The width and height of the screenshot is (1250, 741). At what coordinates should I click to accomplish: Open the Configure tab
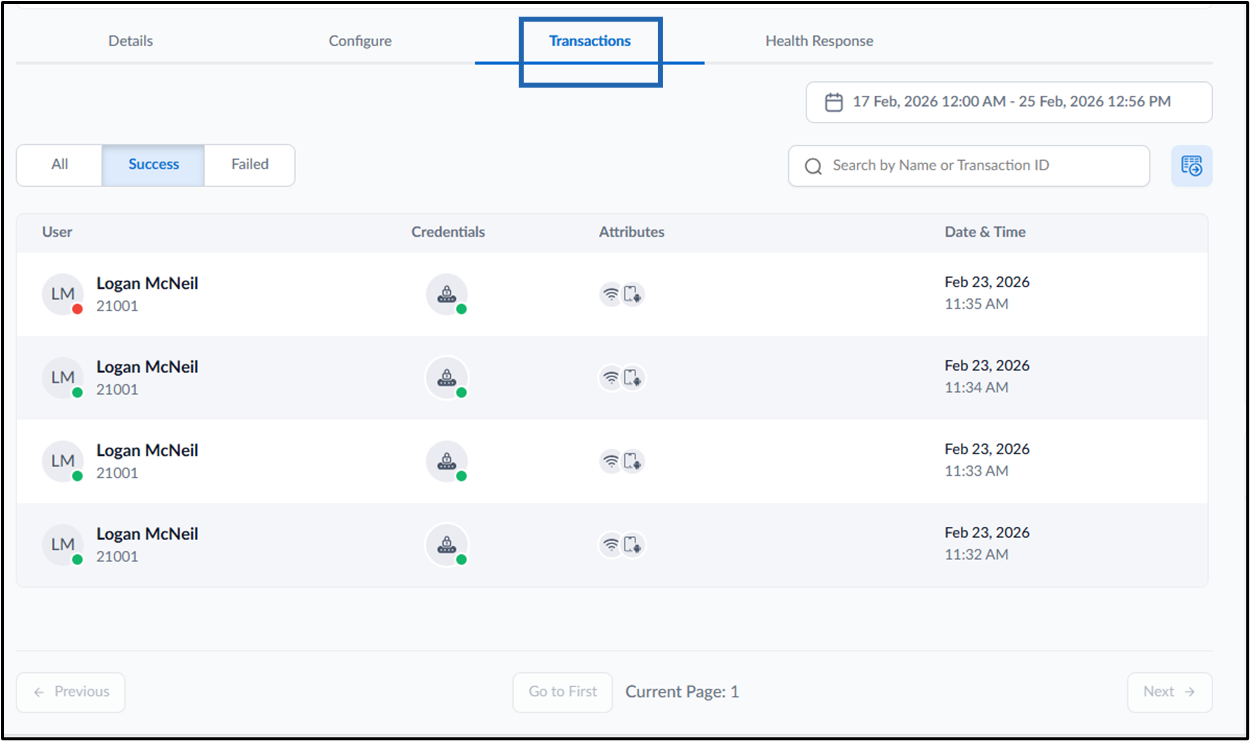[360, 41]
